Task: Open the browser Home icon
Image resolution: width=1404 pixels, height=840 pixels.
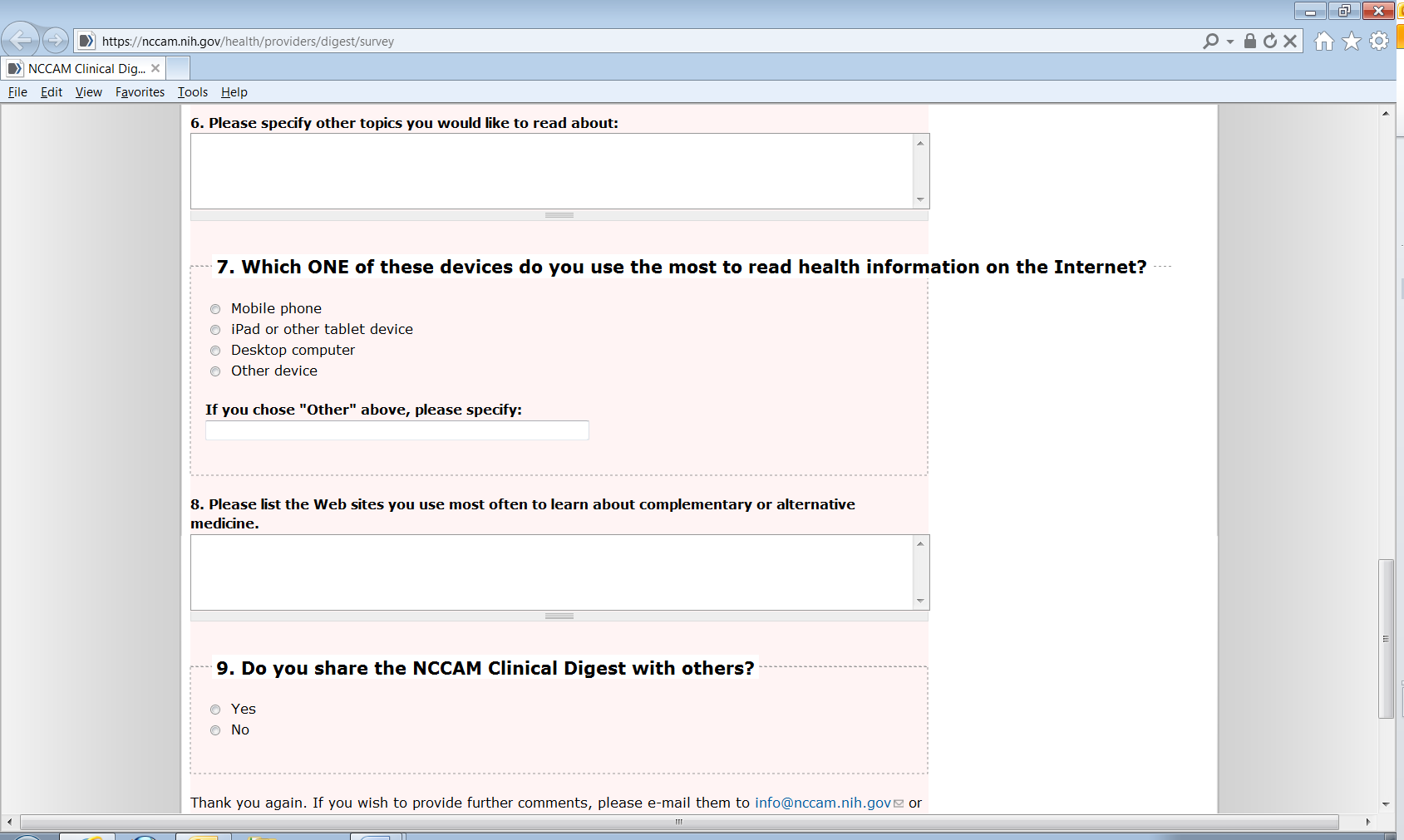Action: (1324, 41)
